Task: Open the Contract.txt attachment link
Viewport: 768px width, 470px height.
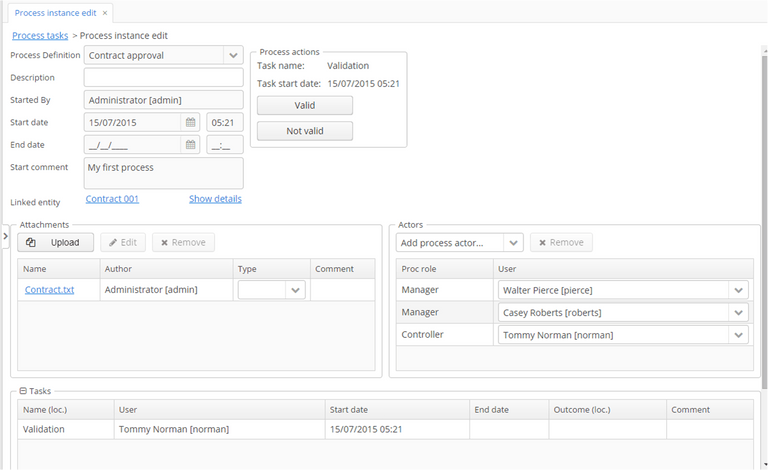Action: pyautogui.click(x=49, y=290)
